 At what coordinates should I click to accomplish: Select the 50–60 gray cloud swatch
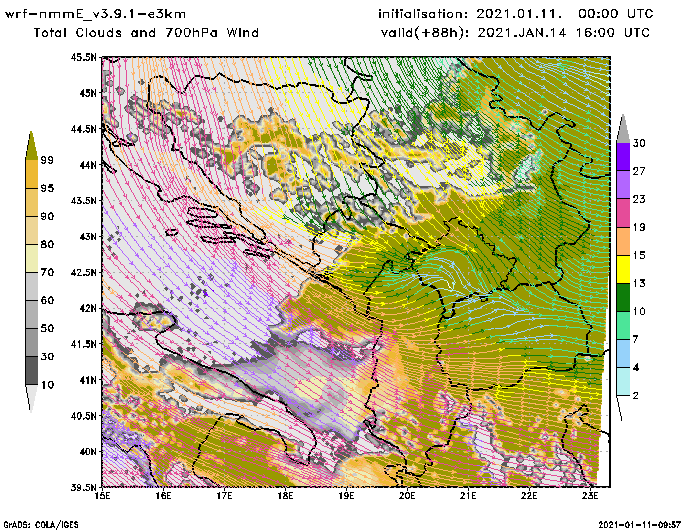pyautogui.click(x=31, y=314)
